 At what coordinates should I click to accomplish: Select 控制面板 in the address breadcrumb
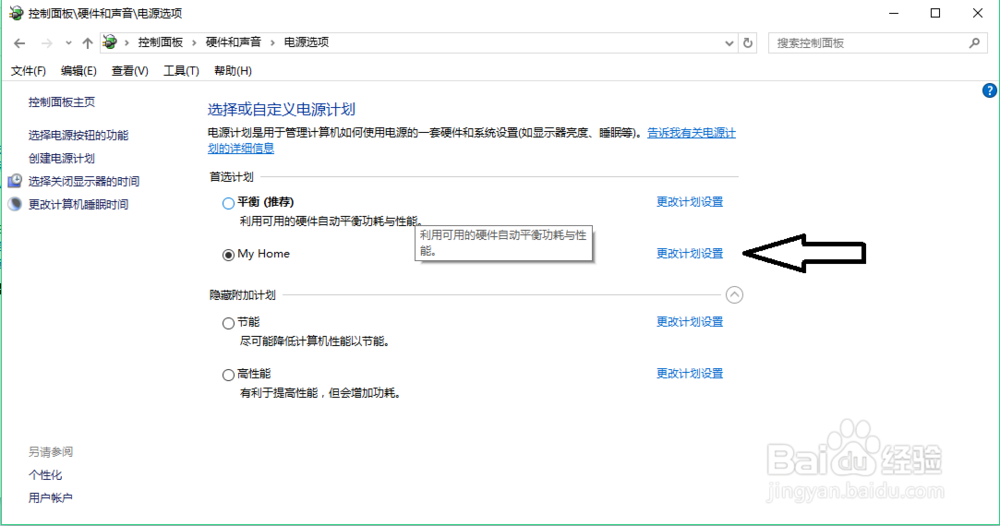[161, 42]
